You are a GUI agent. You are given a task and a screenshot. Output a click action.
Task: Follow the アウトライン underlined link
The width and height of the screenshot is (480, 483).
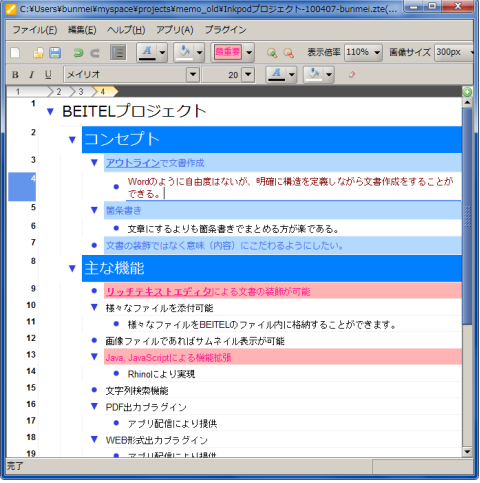(x=133, y=163)
